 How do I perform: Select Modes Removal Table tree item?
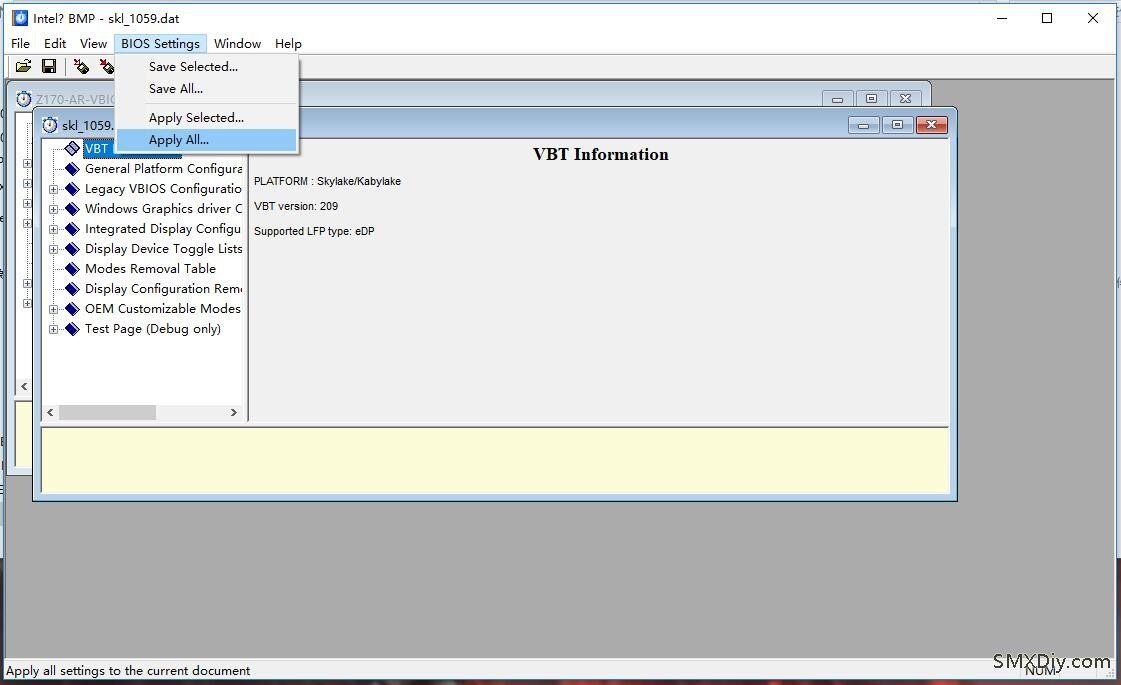point(150,269)
